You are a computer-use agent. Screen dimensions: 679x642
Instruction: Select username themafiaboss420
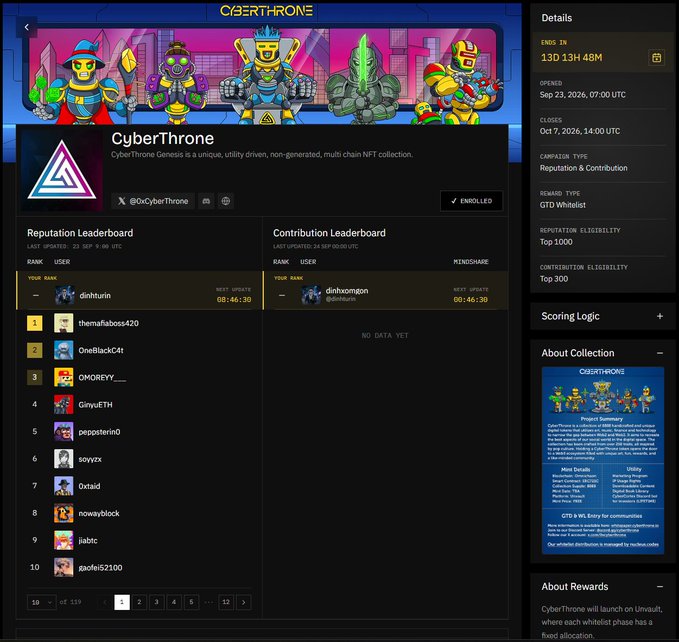(109, 323)
